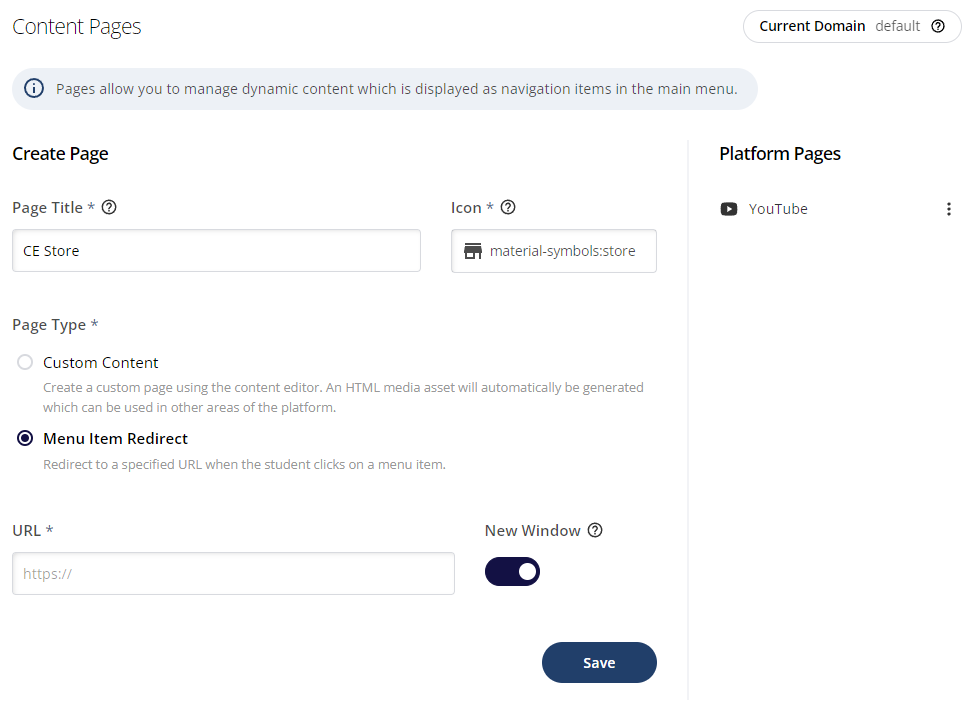Open the YouTube page options menu

click(x=948, y=209)
